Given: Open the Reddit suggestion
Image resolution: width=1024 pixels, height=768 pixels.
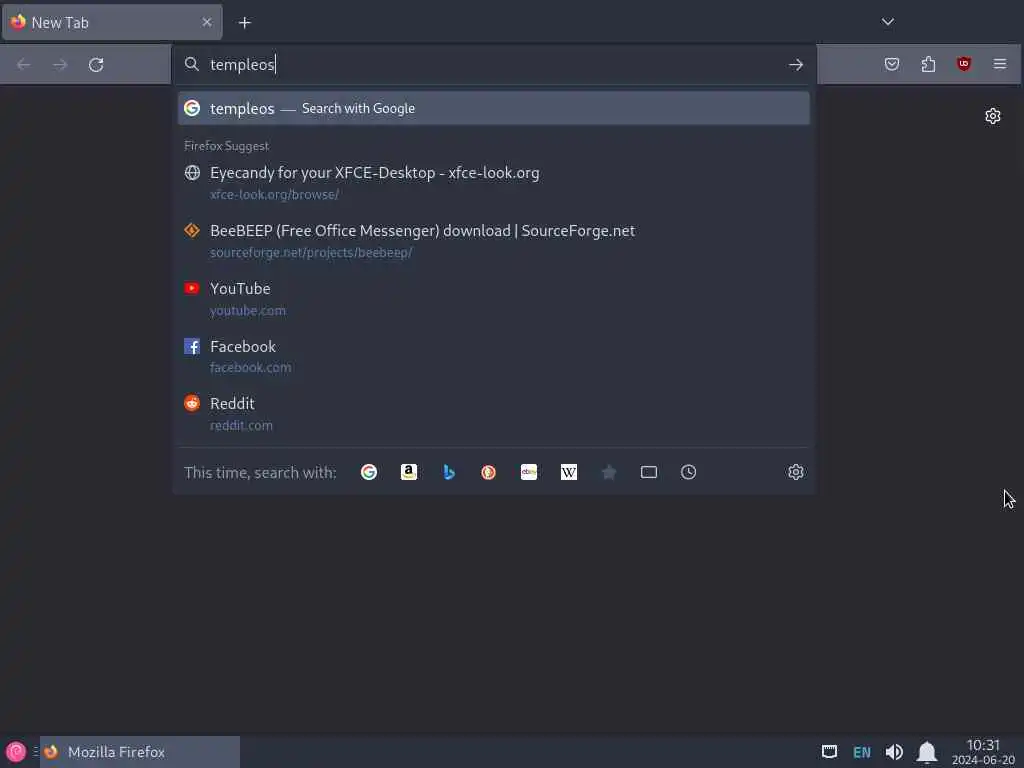Looking at the screenshot, I should point(494,413).
